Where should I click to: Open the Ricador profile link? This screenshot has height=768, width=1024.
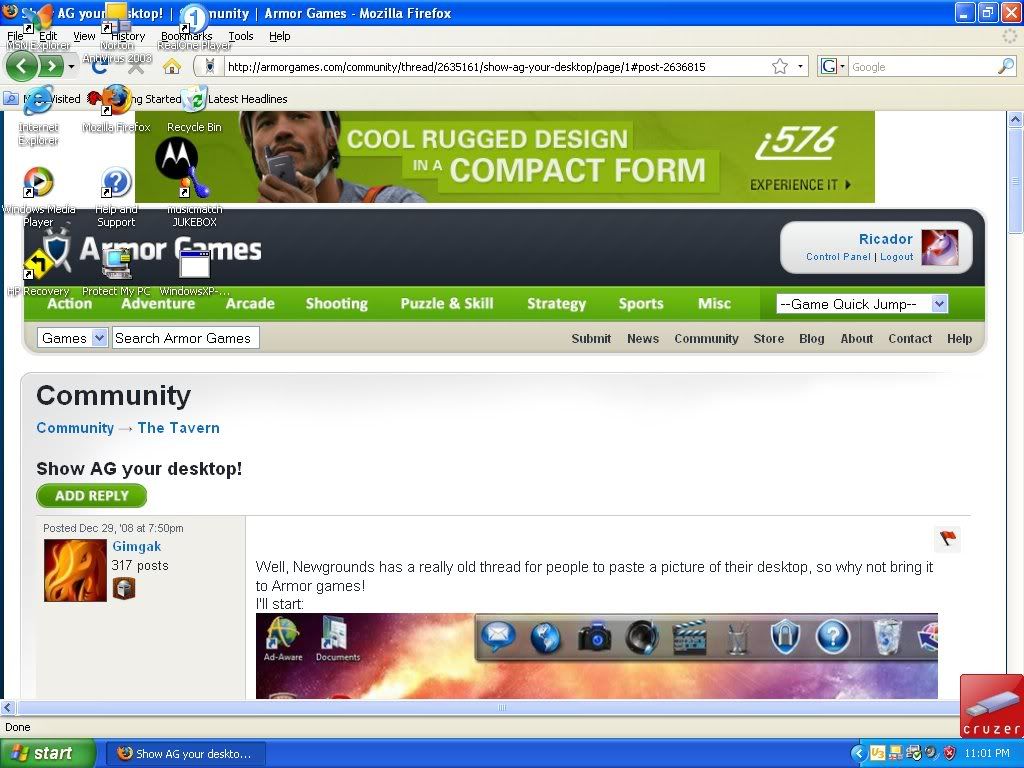tap(886, 239)
